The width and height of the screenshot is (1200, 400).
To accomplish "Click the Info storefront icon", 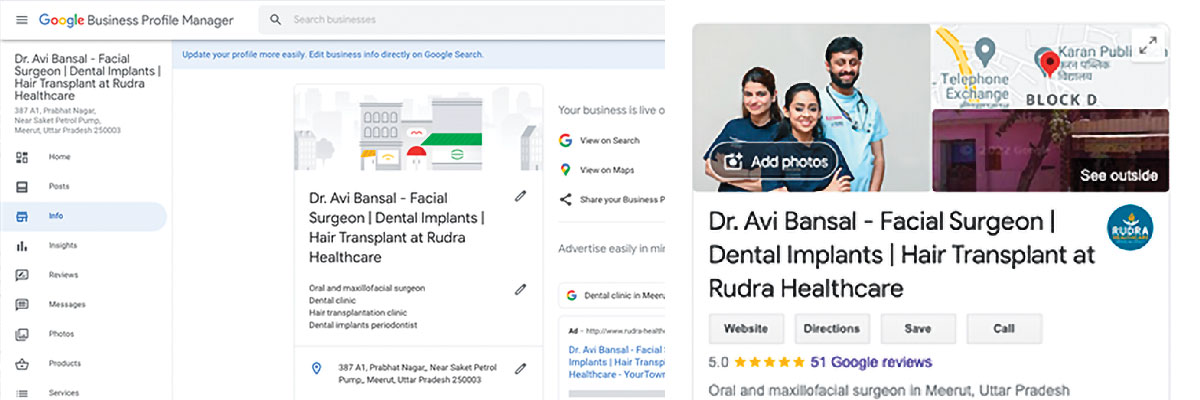I will pyautogui.click(x=22, y=216).
